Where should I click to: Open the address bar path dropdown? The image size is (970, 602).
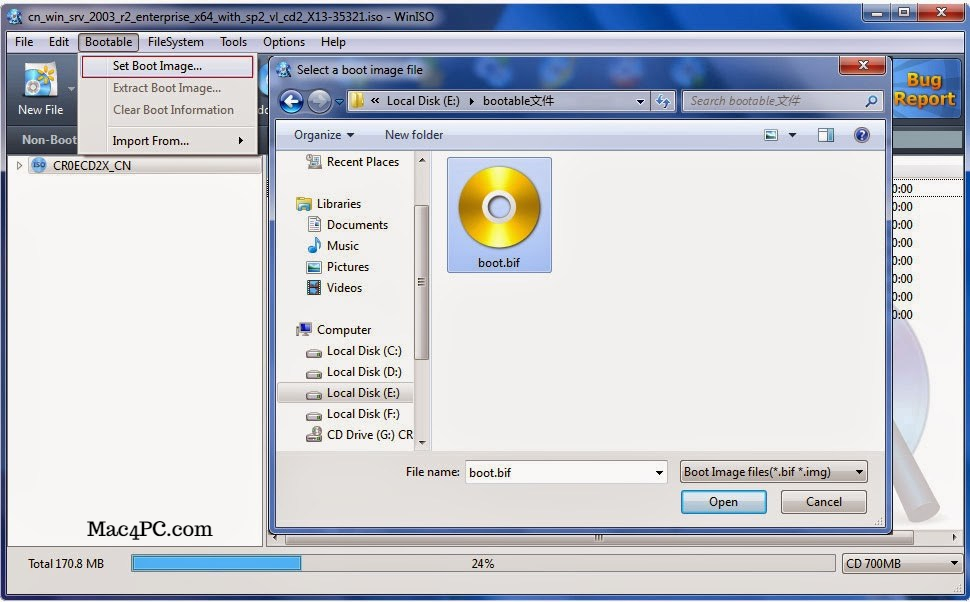640,101
